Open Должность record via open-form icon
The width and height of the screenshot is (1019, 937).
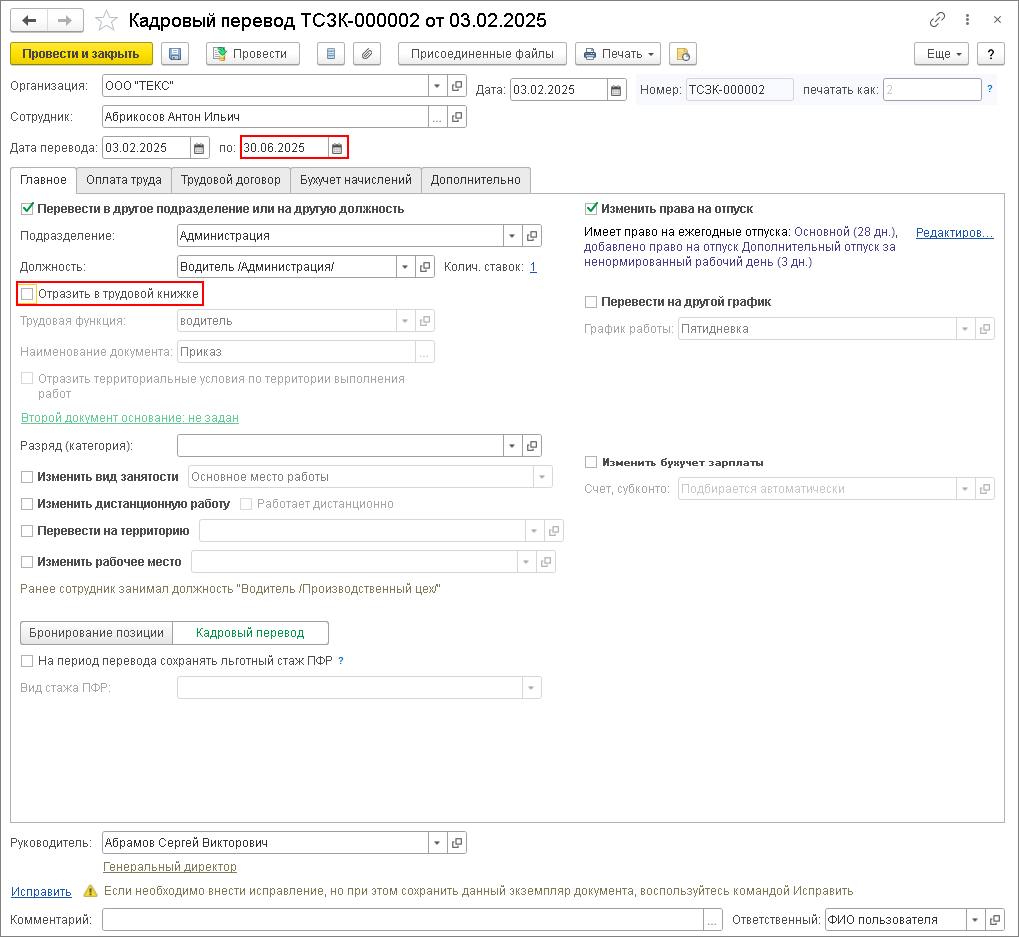coord(425,267)
